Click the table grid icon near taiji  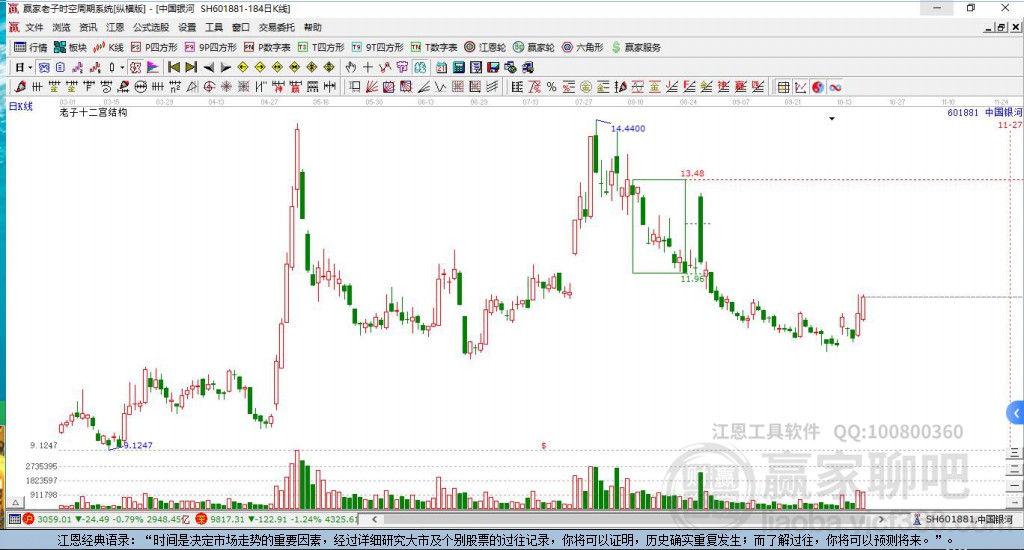(783, 87)
